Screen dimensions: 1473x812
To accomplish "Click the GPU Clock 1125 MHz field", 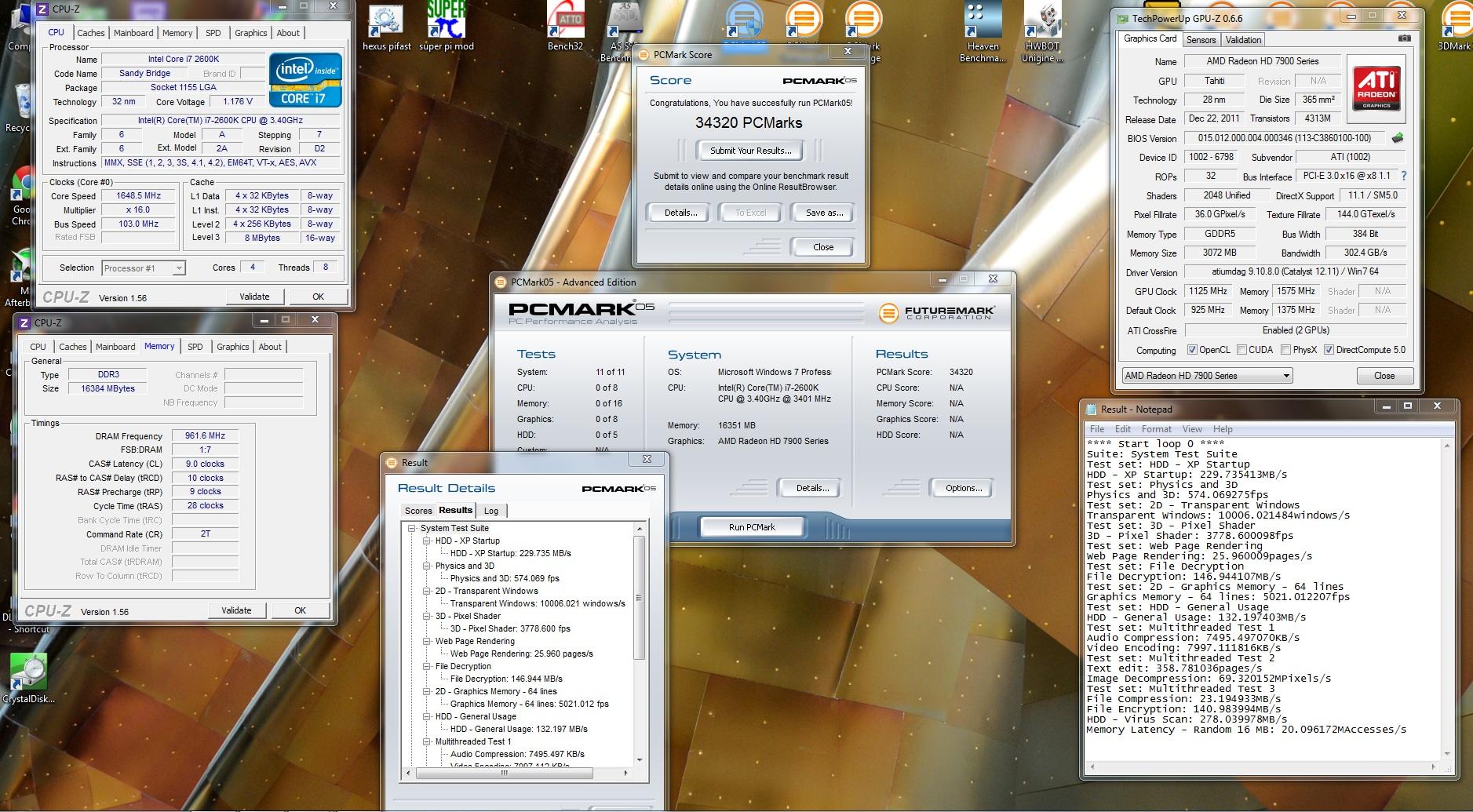I will (x=1208, y=291).
